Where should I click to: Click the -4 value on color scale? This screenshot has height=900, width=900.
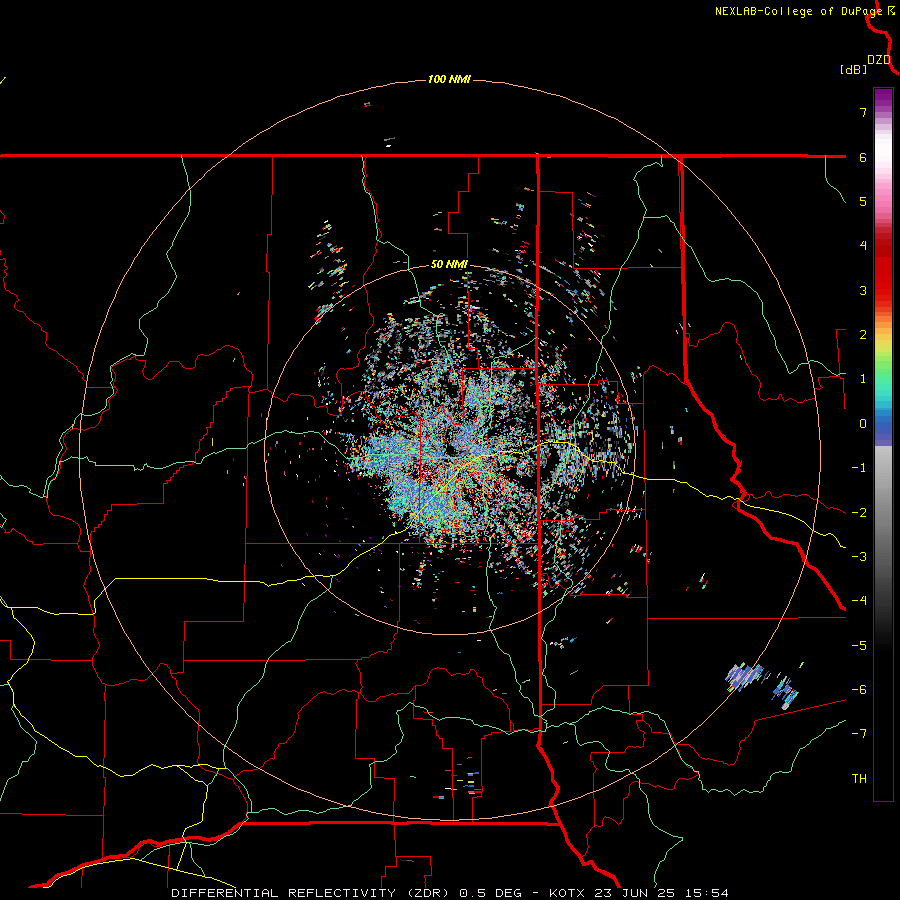(x=859, y=601)
